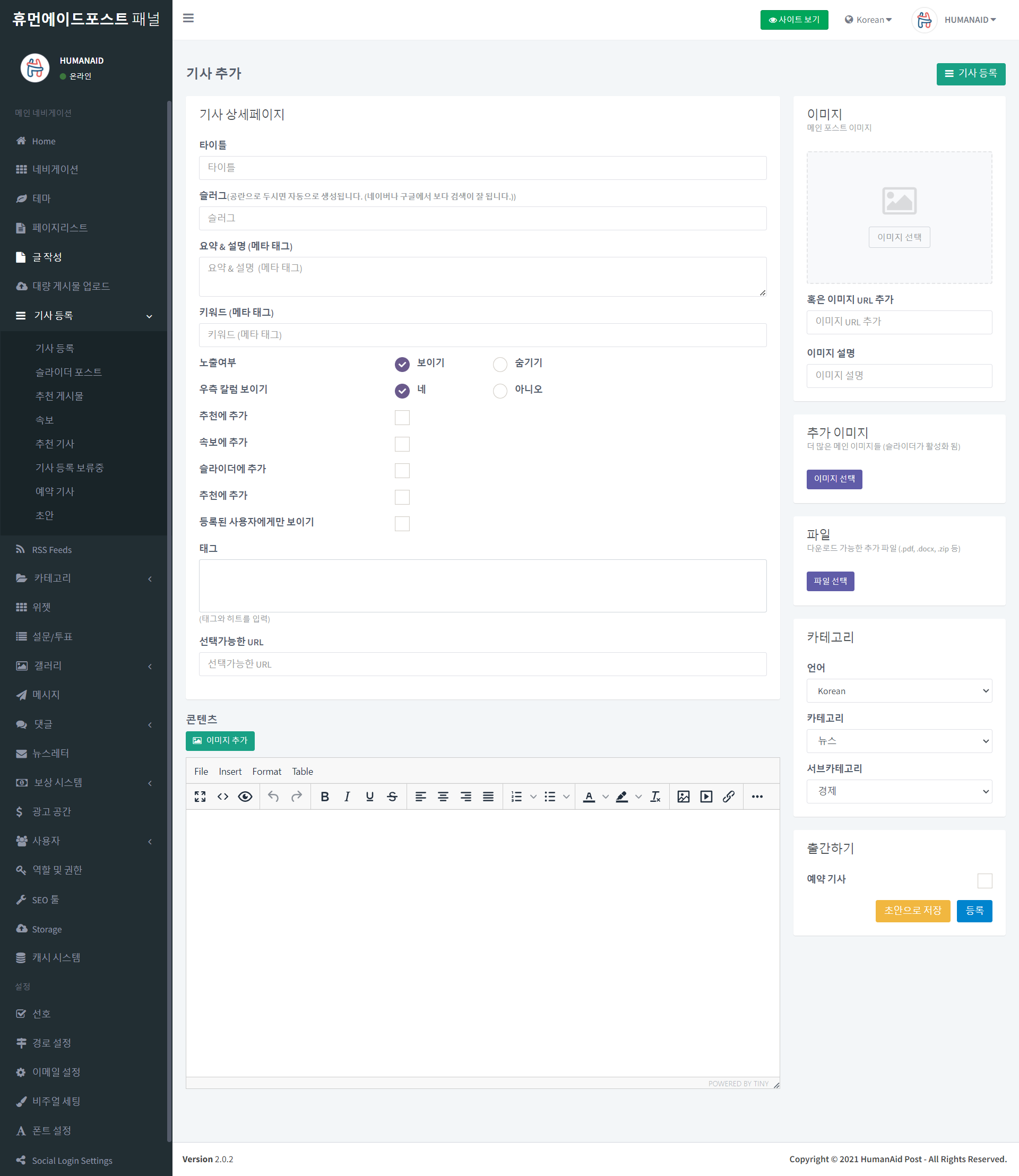Image resolution: width=1019 pixels, height=1176 pixels.
Task: Check 등록된 사용자에게만 보이기 checkbox
Action: point(402,524)
